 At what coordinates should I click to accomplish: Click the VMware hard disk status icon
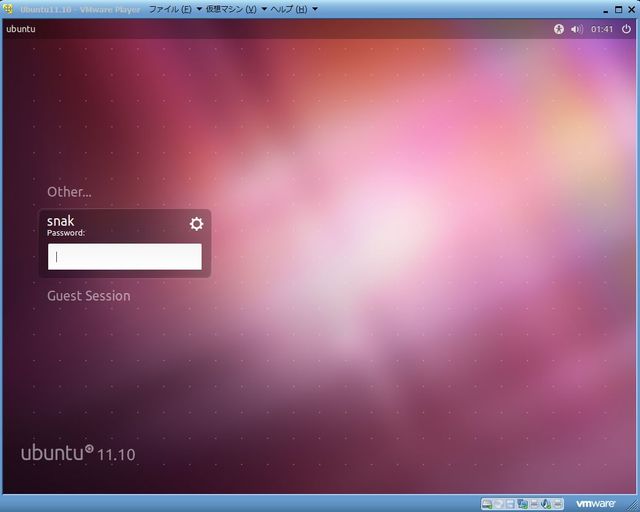pos(487,504)
